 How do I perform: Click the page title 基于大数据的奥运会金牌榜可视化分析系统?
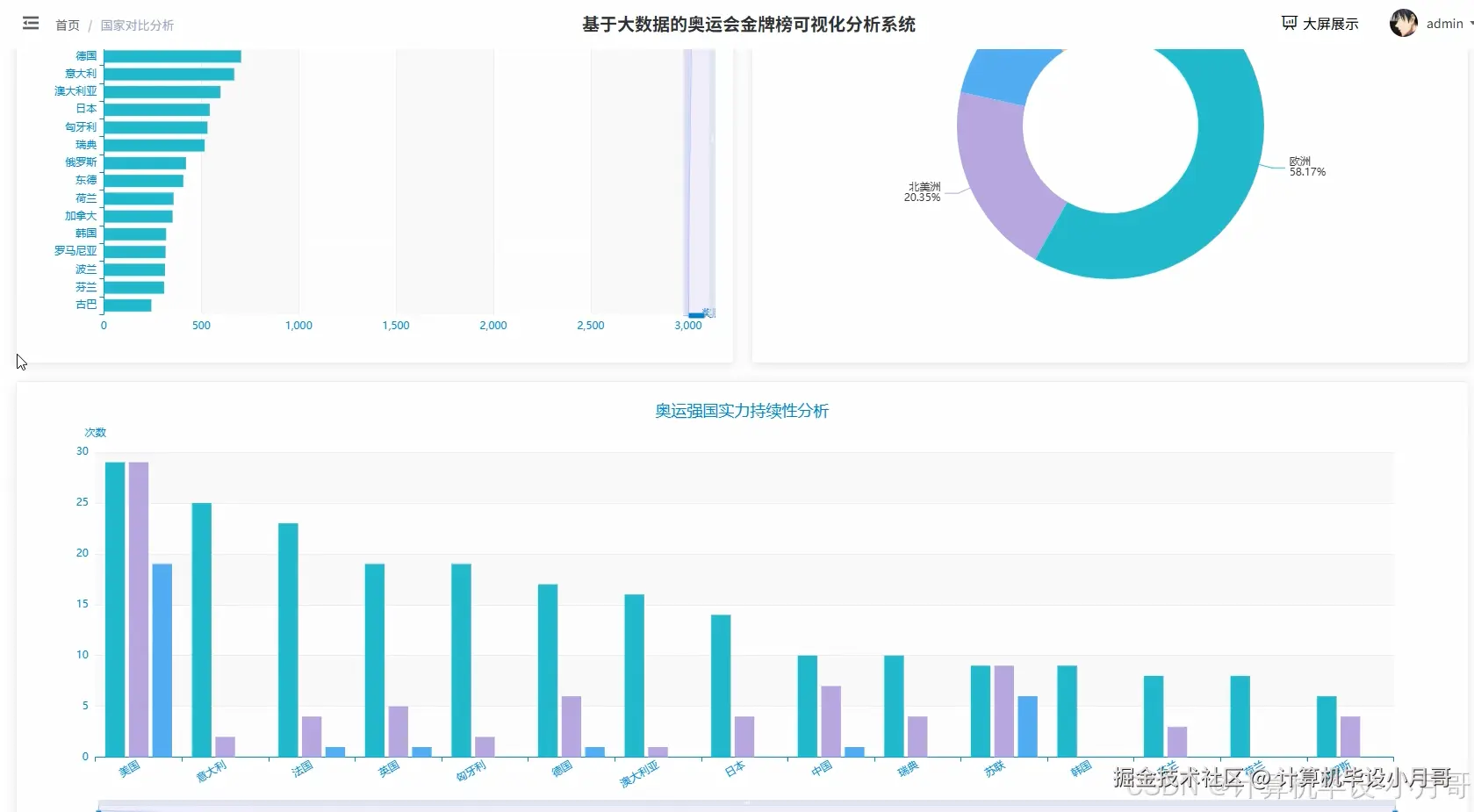(x=749, y=25)
